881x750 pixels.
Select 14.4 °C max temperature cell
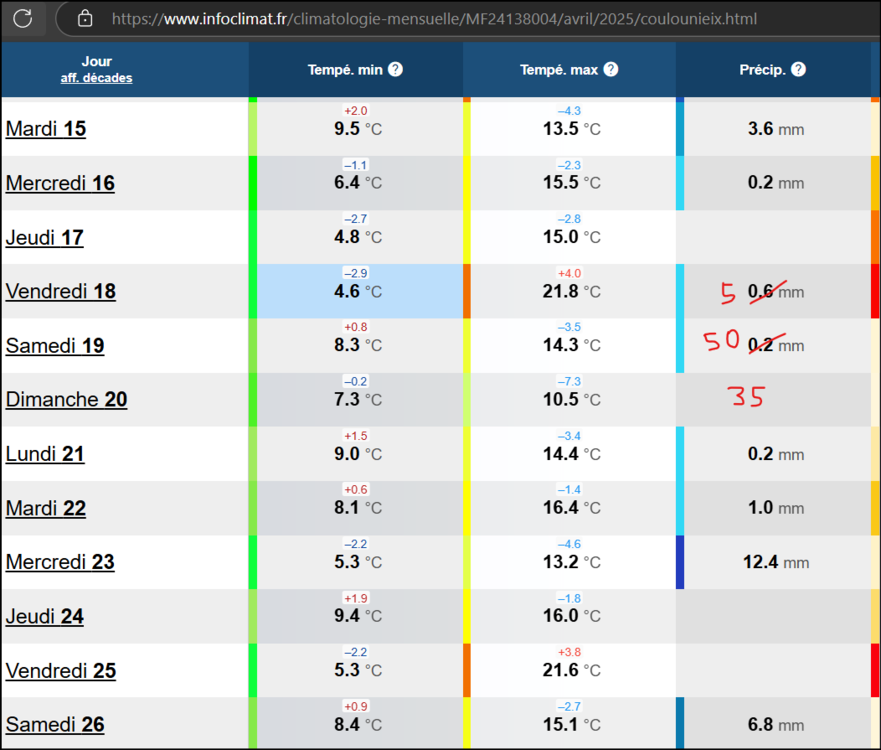(x=571, y=454)
